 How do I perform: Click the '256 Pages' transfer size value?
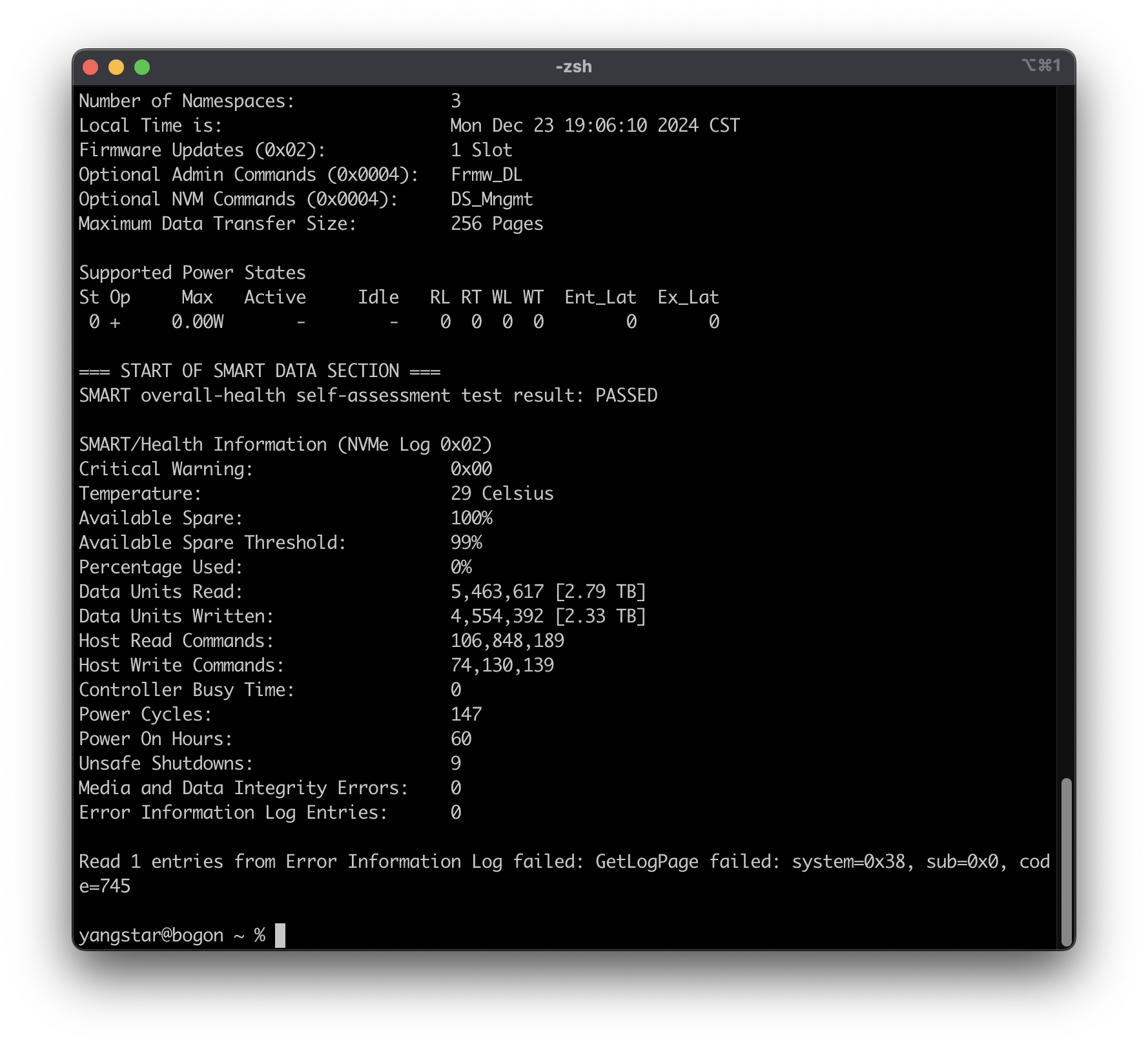tap(497, 223)
